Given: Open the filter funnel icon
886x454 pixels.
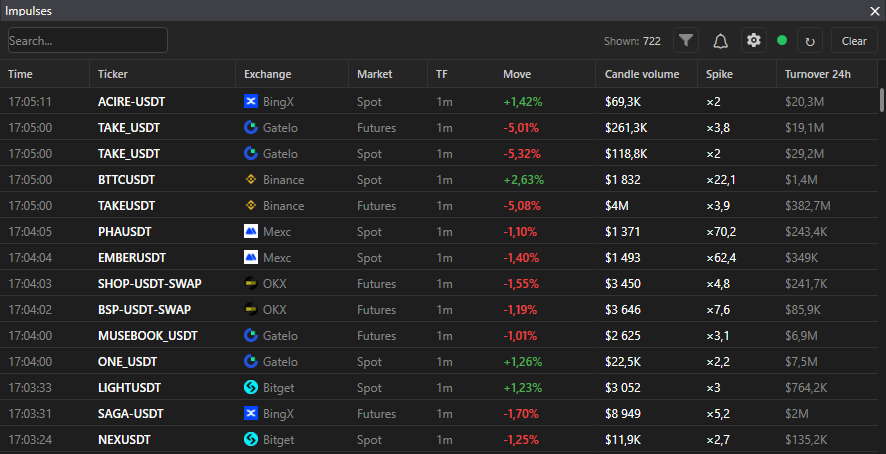Looking at the screenshot, I should pyautogui.click(x=686, y=41).
